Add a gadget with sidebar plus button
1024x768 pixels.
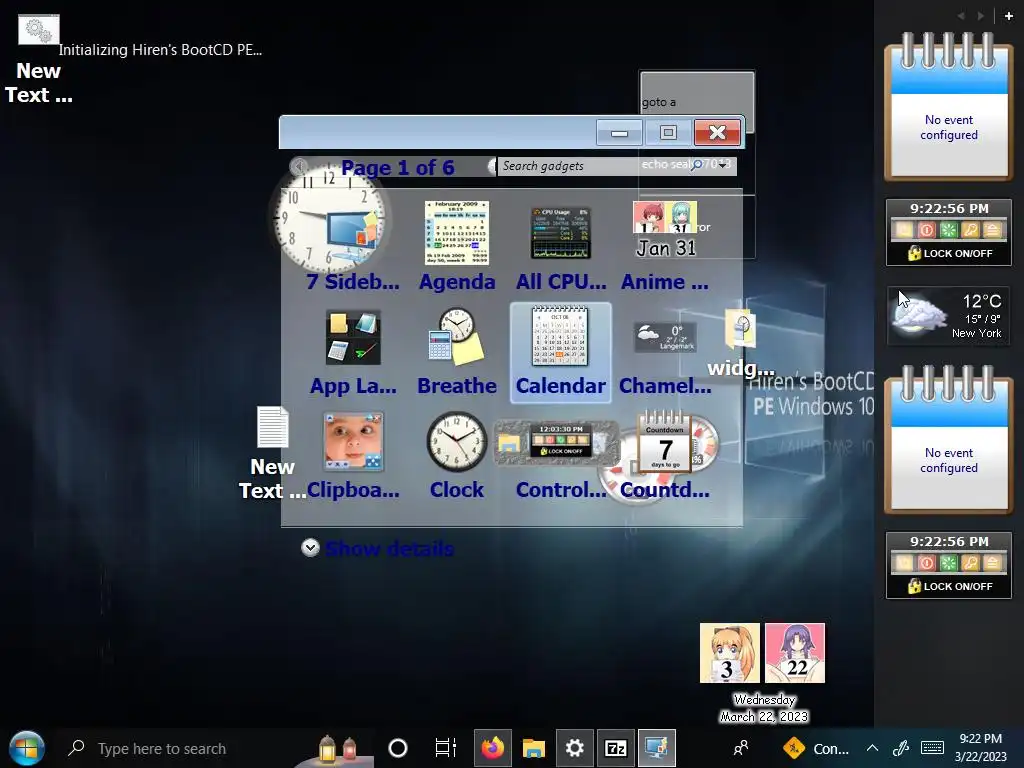coord(1008,16)
